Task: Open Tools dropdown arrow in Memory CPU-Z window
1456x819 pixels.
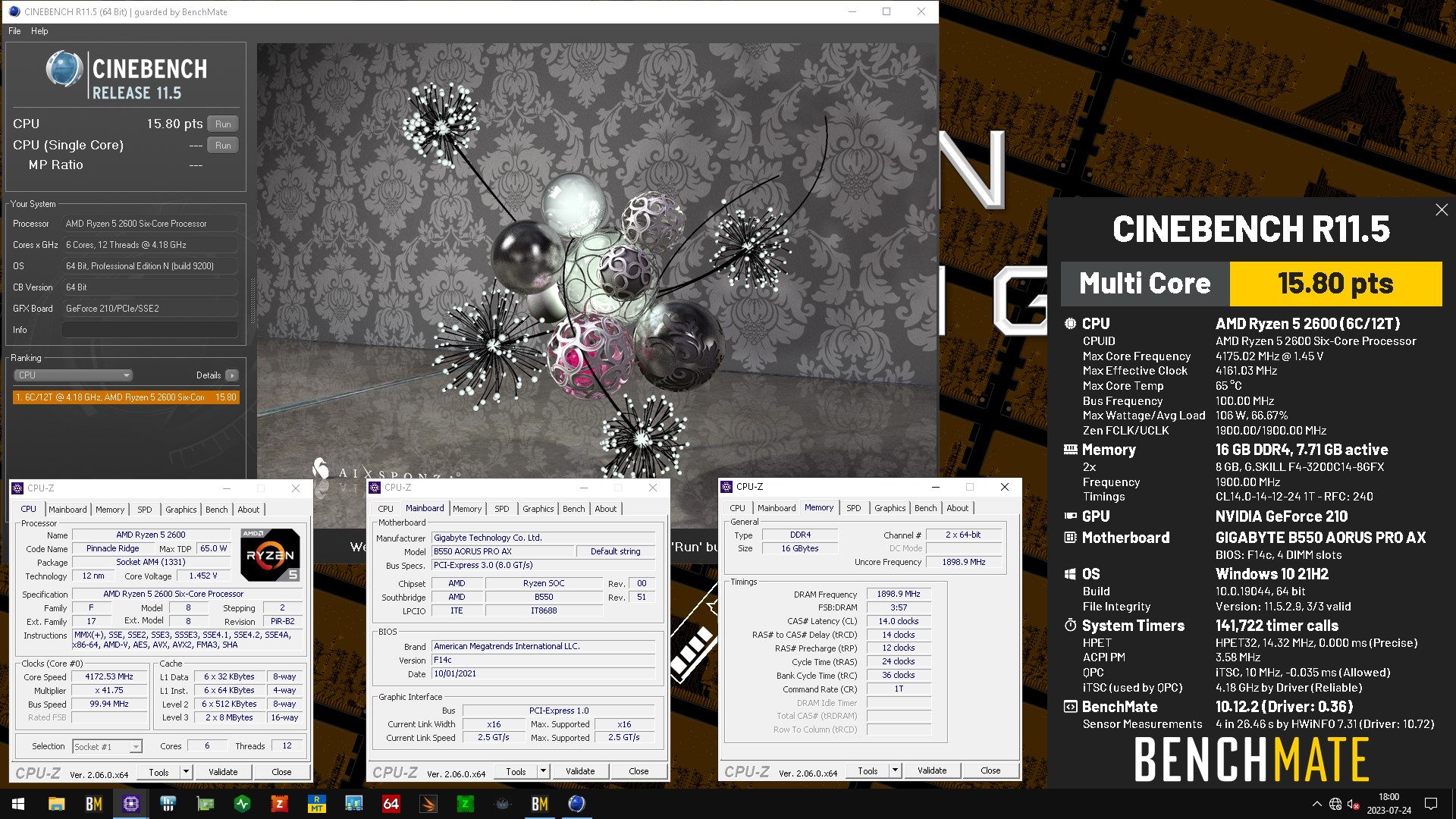Action: [x=895, y=770]
